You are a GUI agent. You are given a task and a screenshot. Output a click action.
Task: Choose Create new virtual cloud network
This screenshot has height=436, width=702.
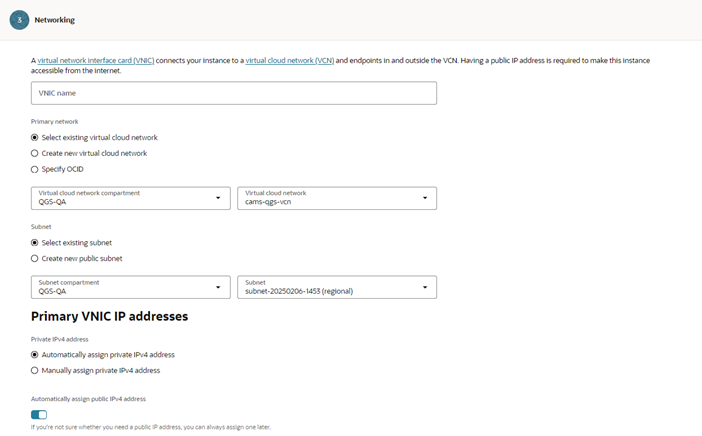click(35, 153)
